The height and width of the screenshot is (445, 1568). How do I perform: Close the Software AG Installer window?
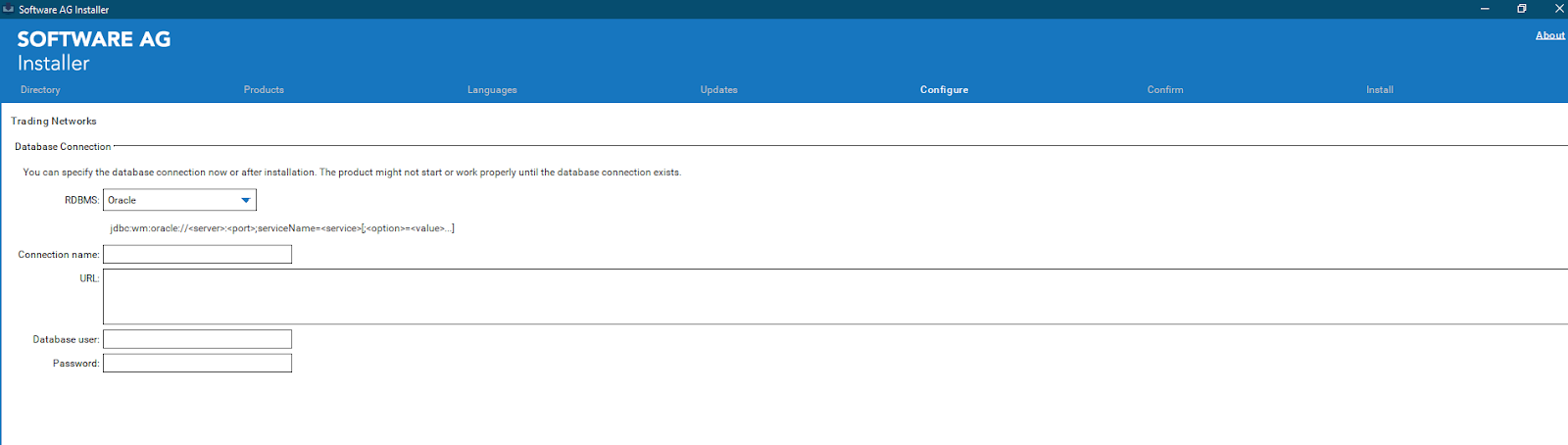tap(1558, 9)
